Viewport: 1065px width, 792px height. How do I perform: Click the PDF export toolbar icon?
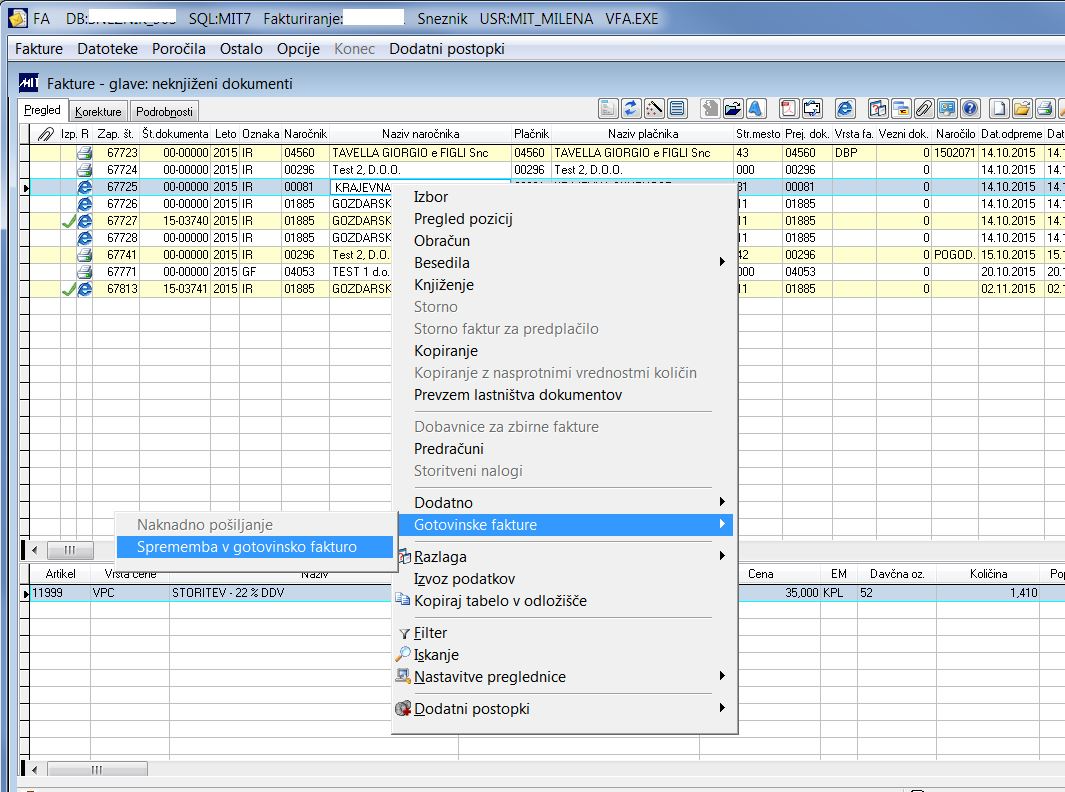(x=787, y=109)
